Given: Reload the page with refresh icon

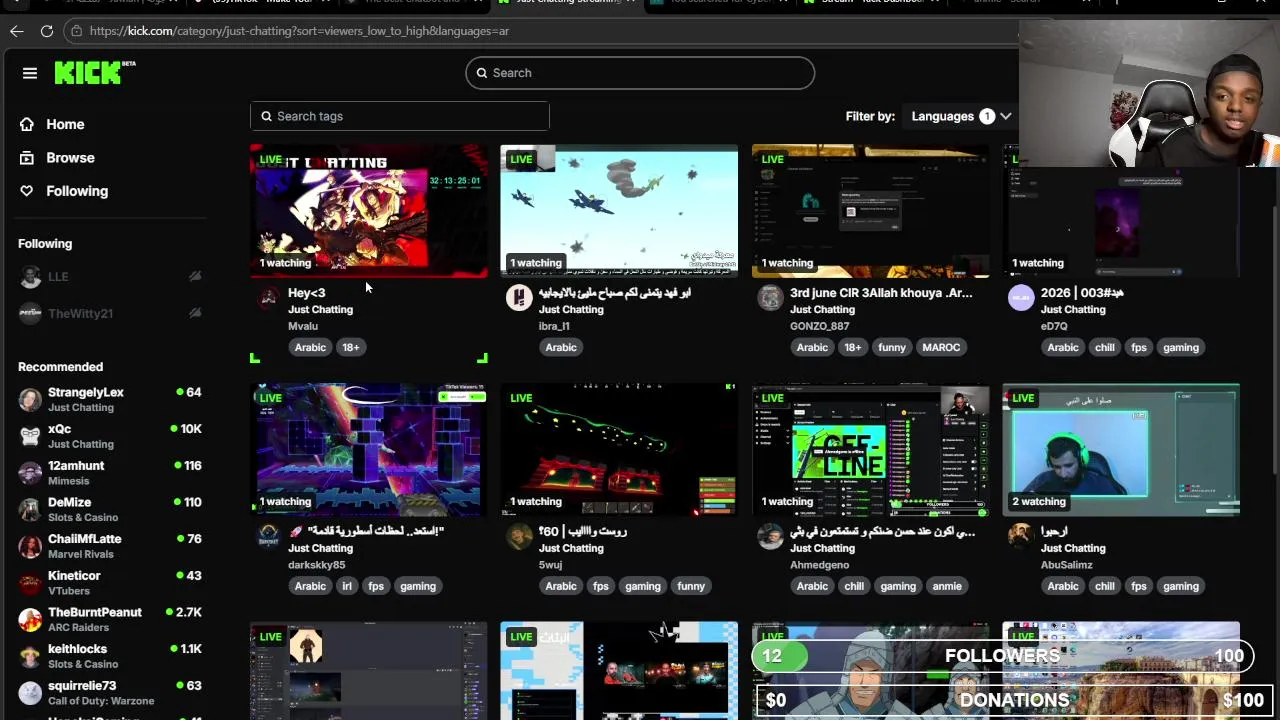Looking at the screenshot, I should 47,31.
